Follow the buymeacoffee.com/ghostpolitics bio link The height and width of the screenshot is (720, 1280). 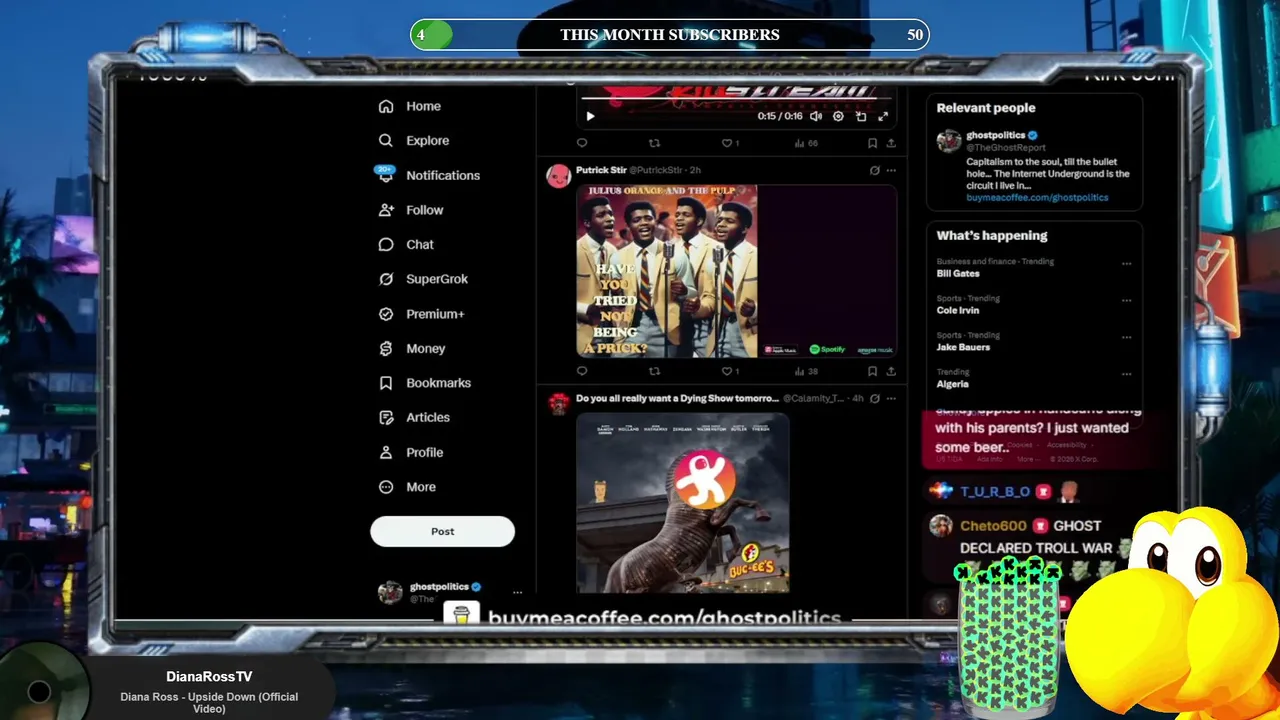1037,198
